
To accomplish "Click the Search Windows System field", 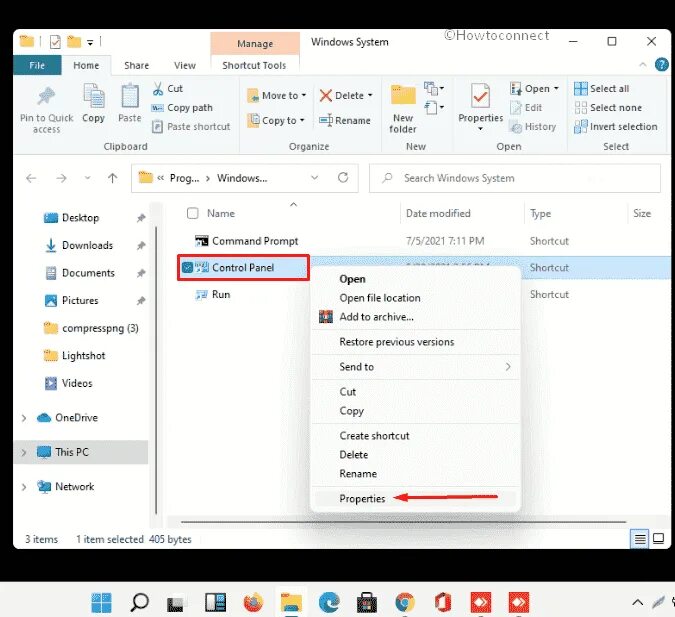I will pos(515,178).
